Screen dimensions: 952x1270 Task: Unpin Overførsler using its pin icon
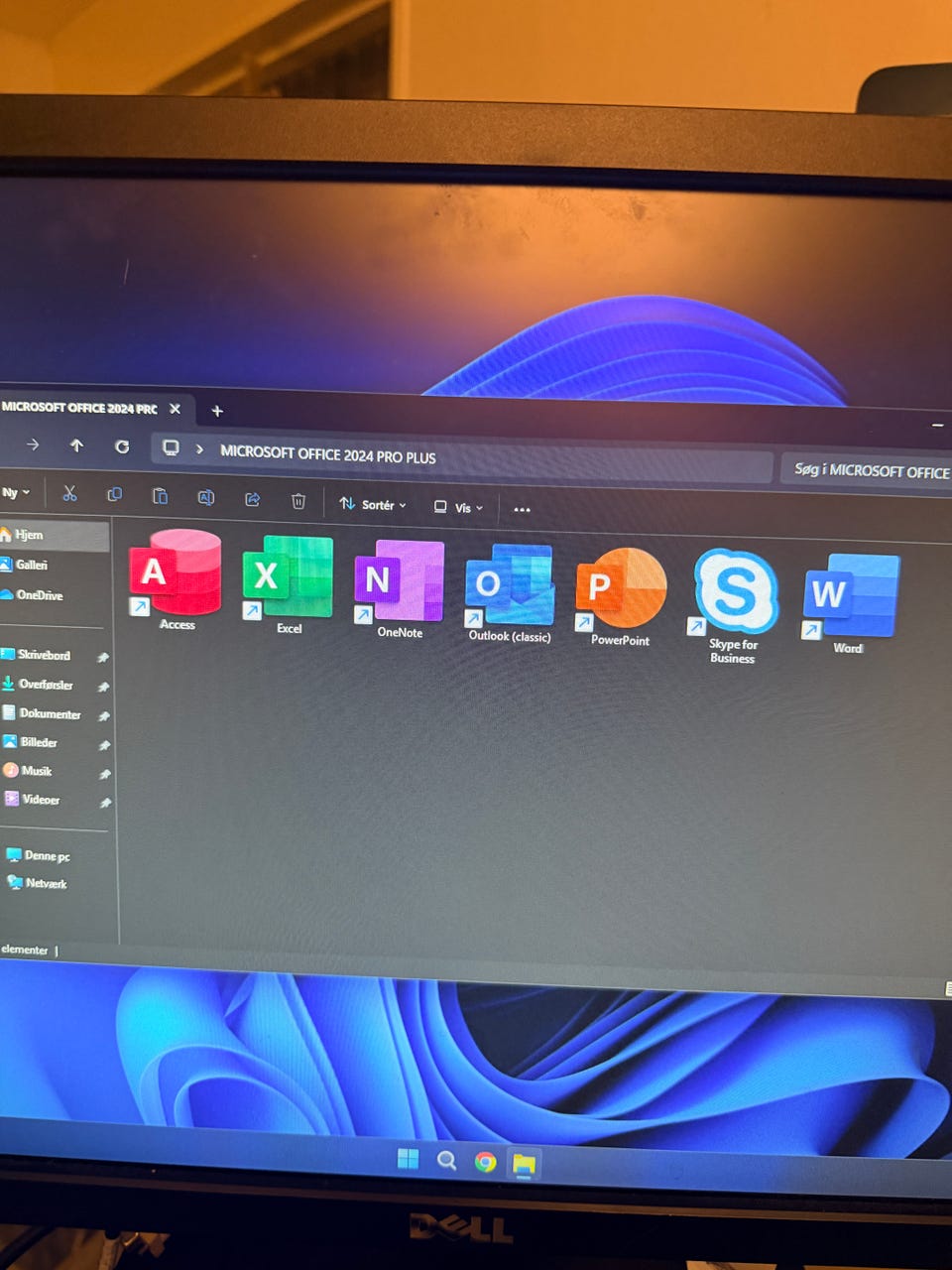(103, 687)
